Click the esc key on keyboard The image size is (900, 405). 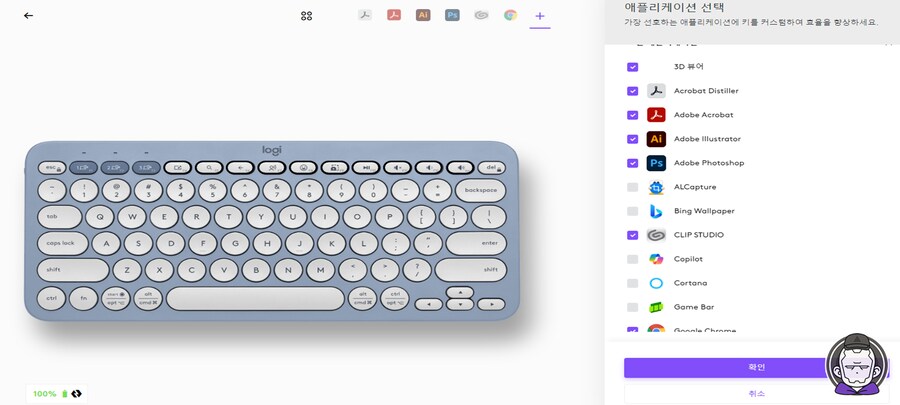[52, 168]
